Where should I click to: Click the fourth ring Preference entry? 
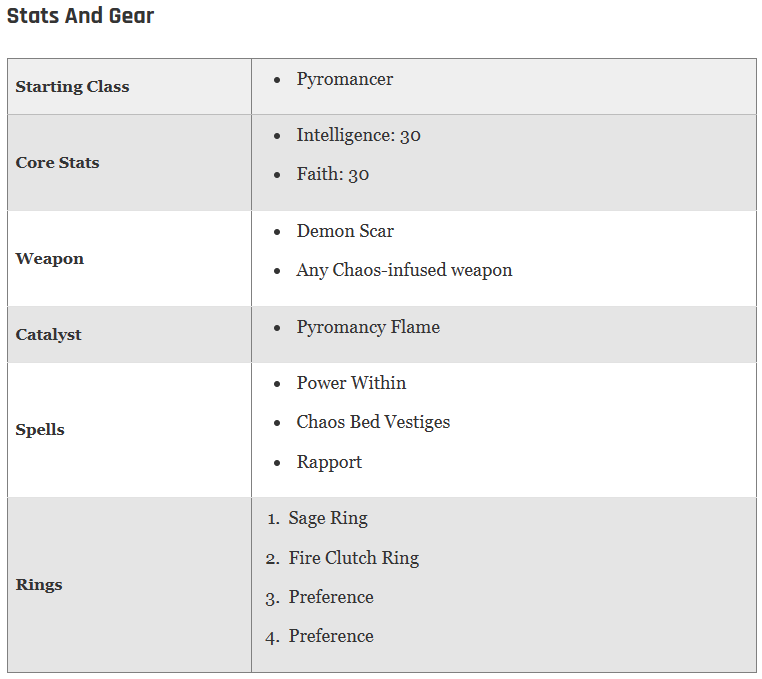pyautogui.click(x=331, y=636)
